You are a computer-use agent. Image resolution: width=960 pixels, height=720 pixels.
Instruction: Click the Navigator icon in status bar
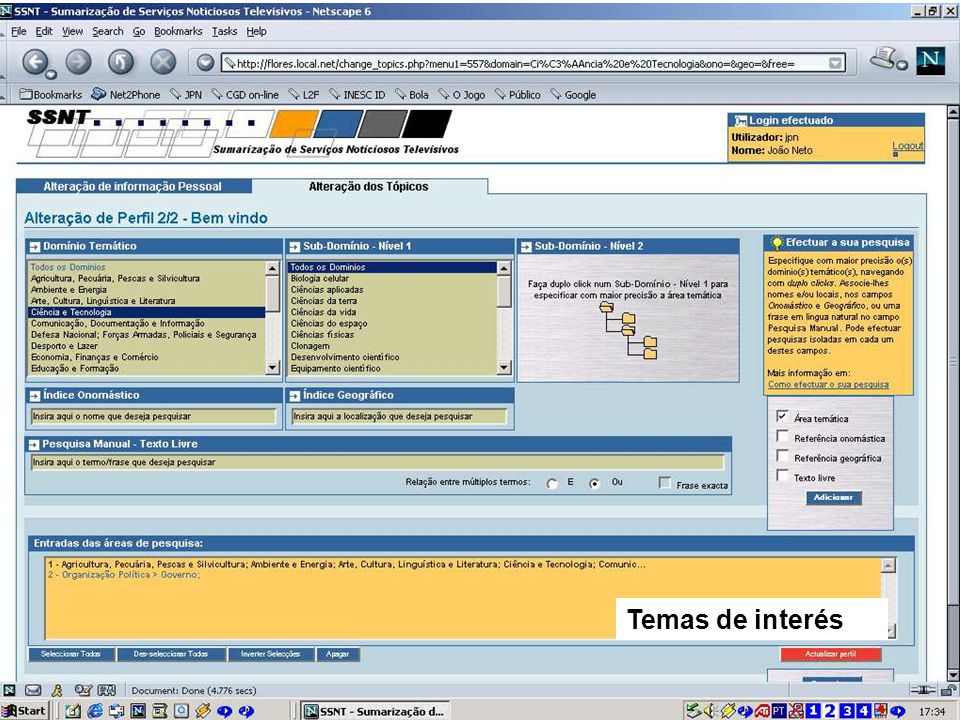(10, 690)
